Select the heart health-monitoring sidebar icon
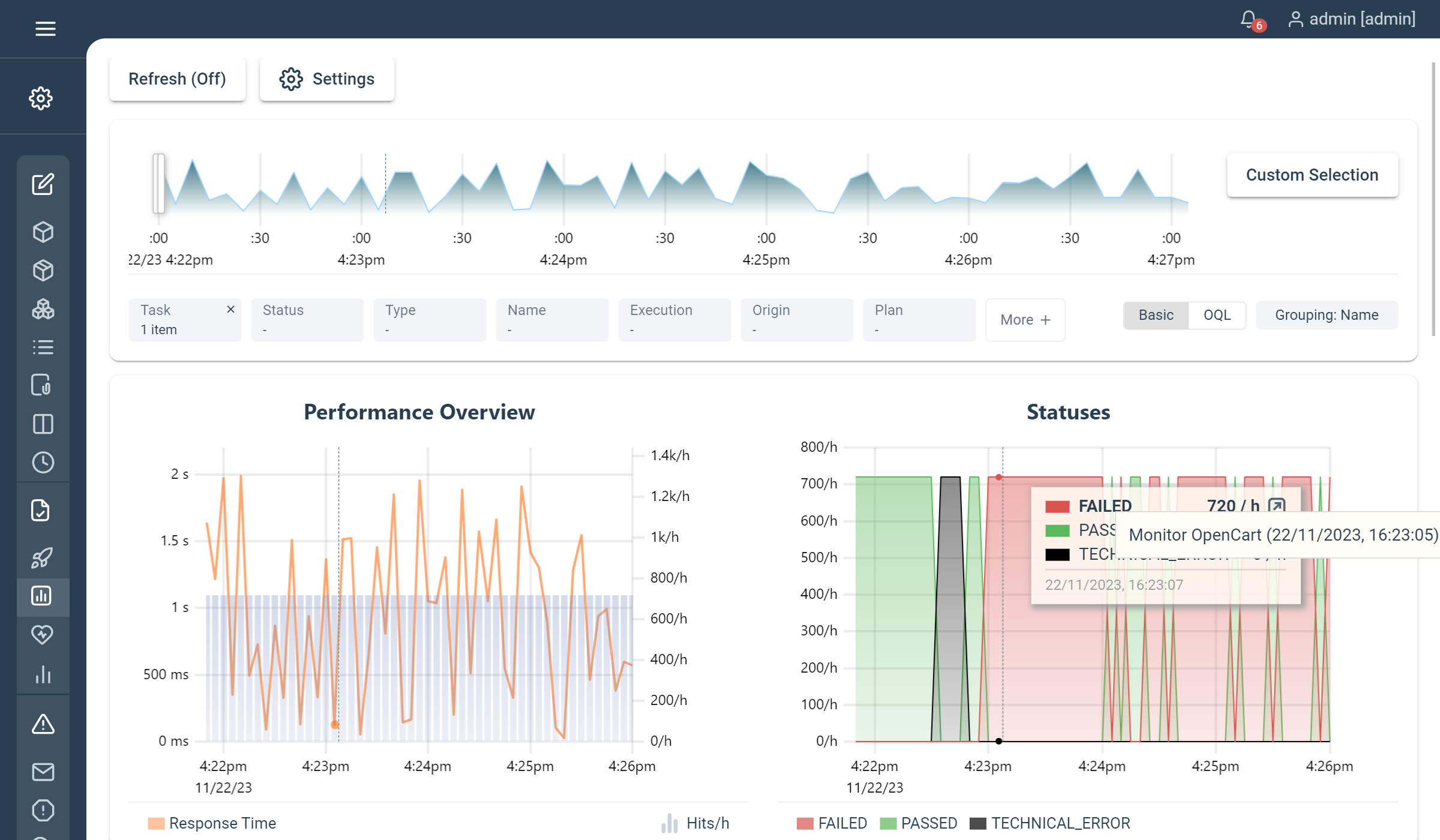This screenshot has height=840, width=1440. coord(43,635)
